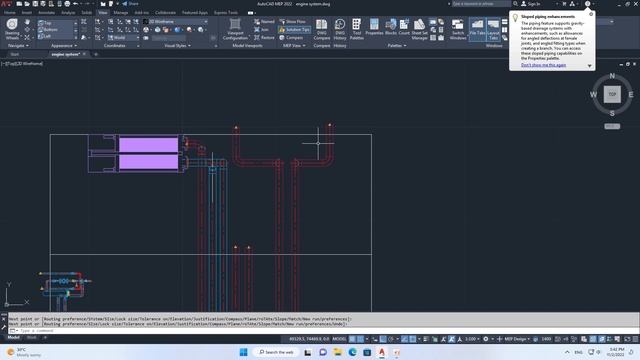
Task: Click the TOP face of ViewCube
Action: [612, 94]
